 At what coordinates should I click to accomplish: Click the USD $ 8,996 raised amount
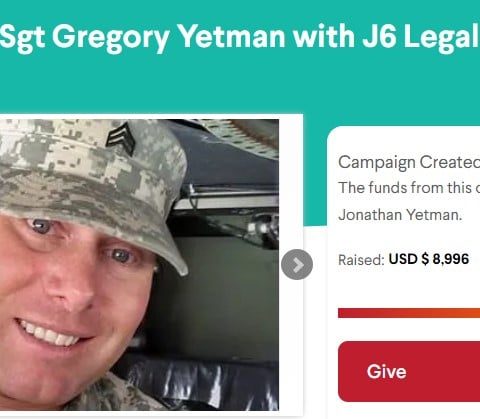pyautogui.click(x=429, y=259)
